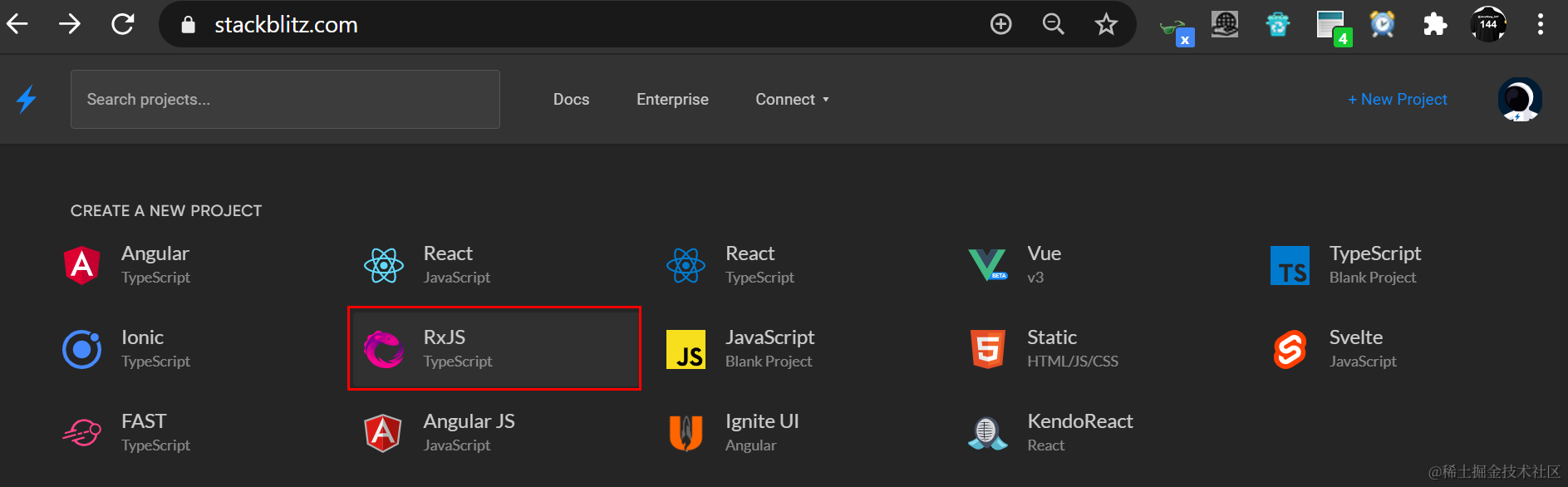Click the HTML5 shield Static icon
The image size is (1568, 487).
(988, 349)
